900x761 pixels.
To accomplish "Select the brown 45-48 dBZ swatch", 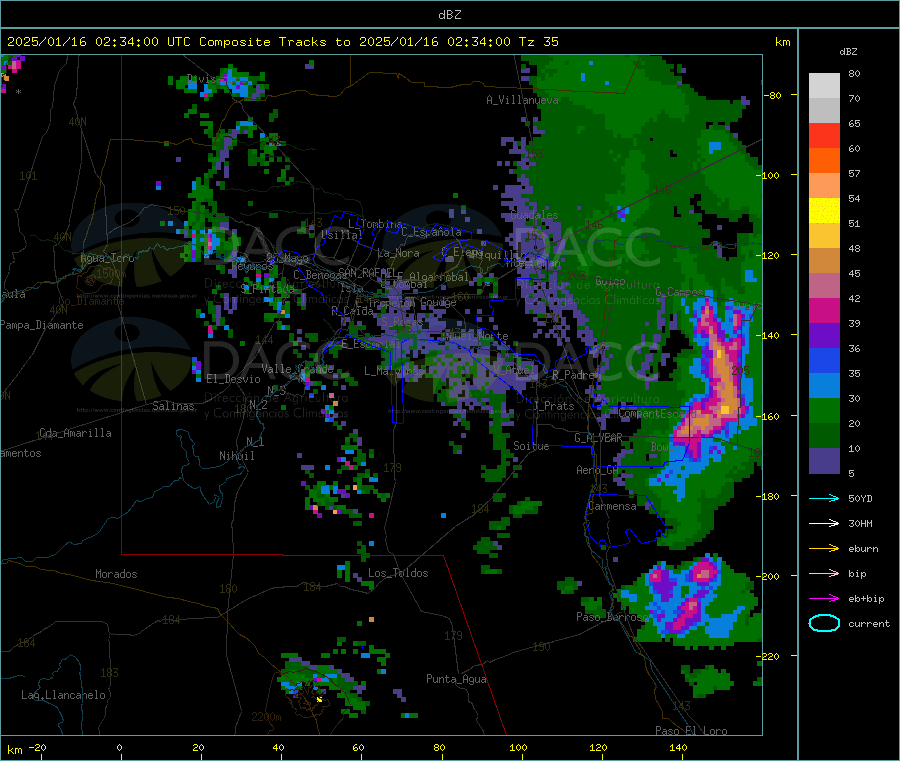I will (x=824, y=261).
